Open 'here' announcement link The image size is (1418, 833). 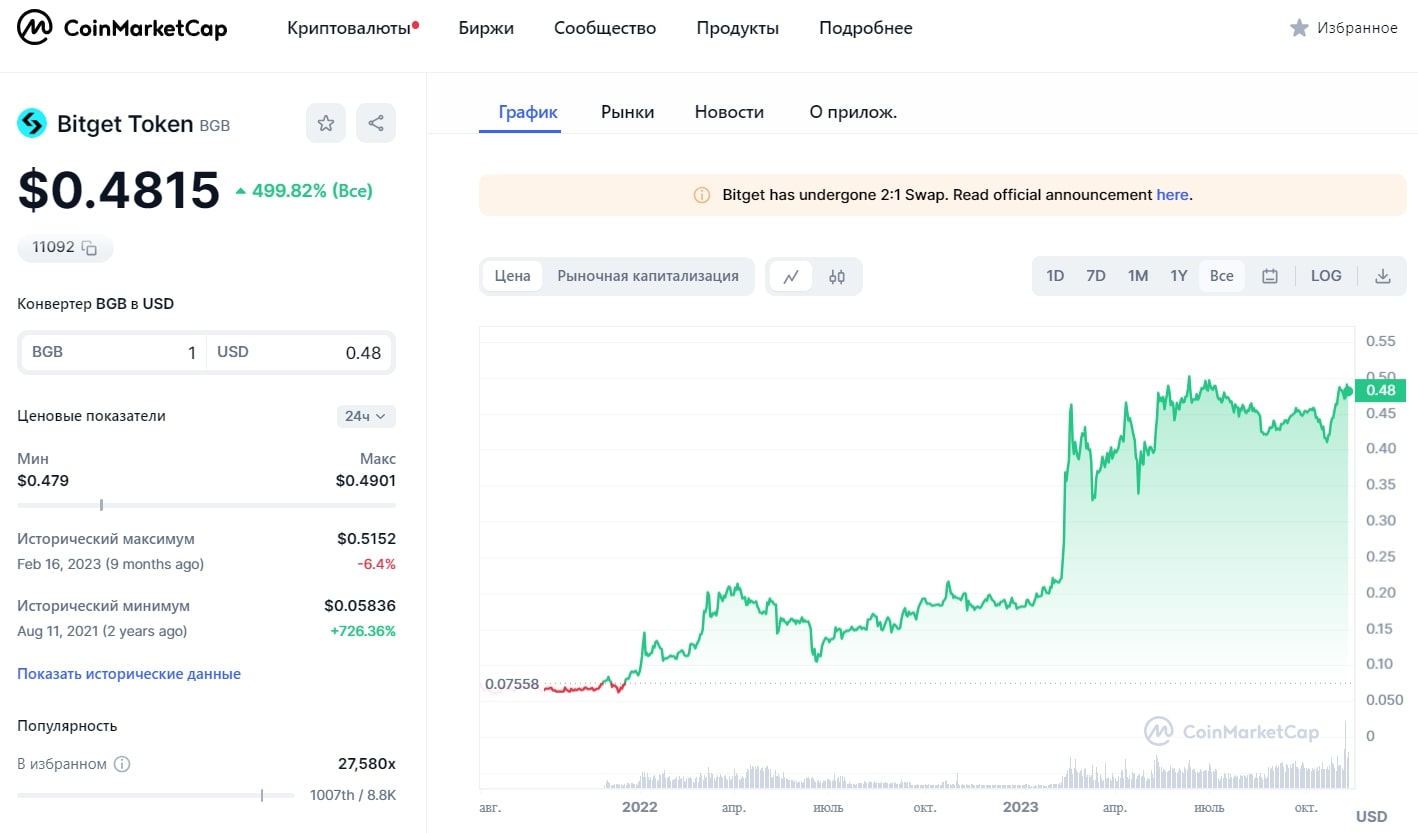(1172, 195)
